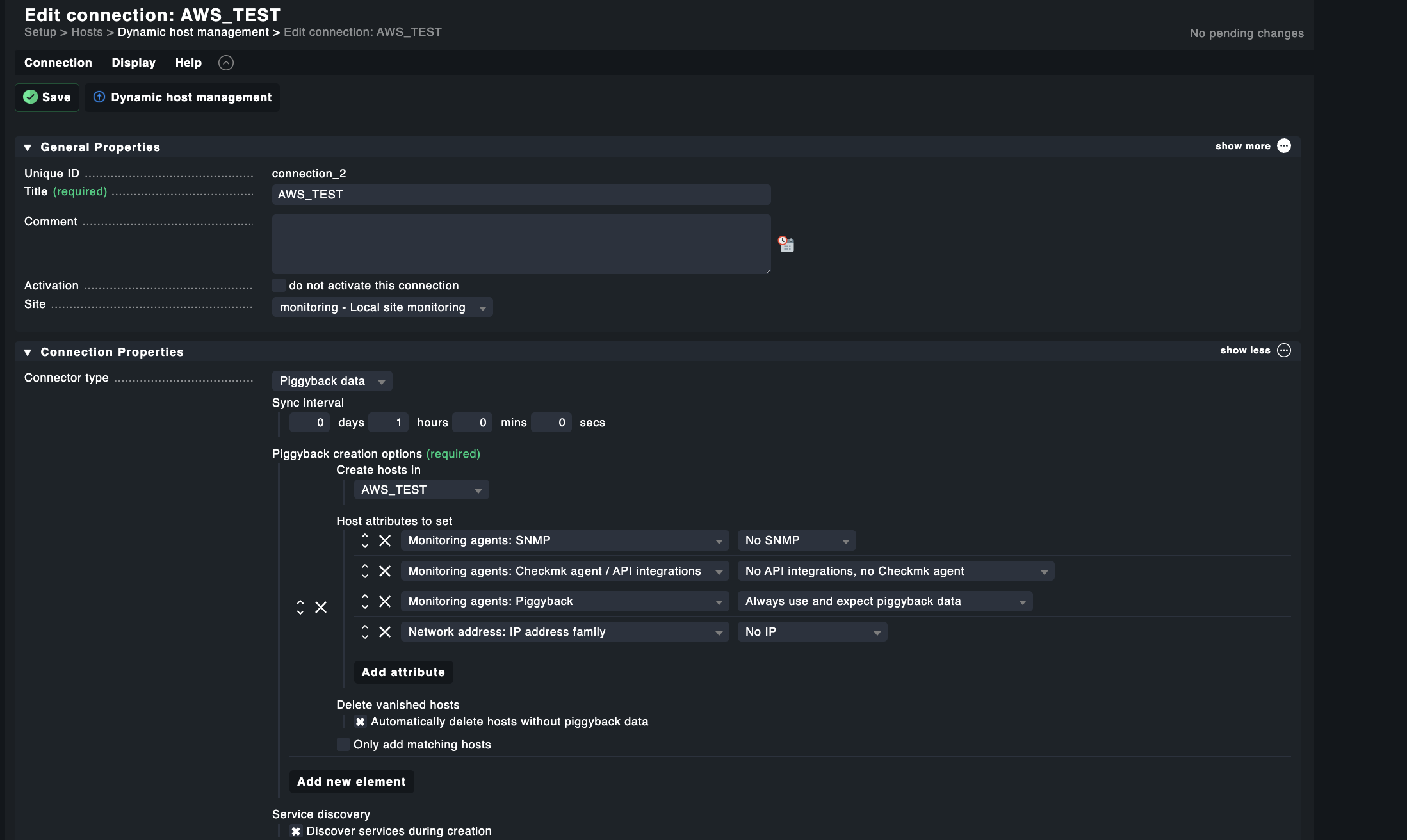1407x840 pixels.
Task: Delete the Network address IP family attribute
Action: coord(385,632)
